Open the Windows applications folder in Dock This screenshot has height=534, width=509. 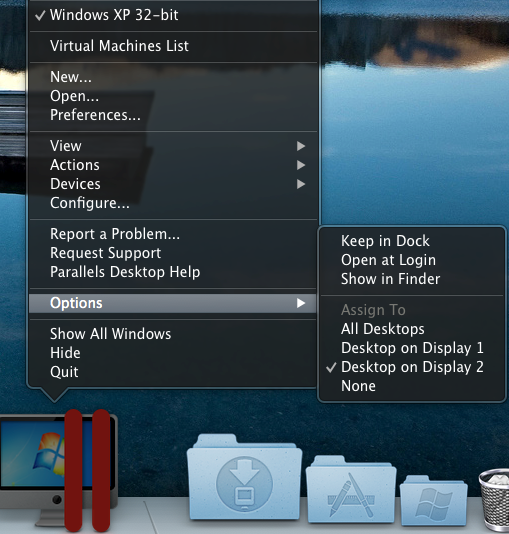click(x=433, y=500)
